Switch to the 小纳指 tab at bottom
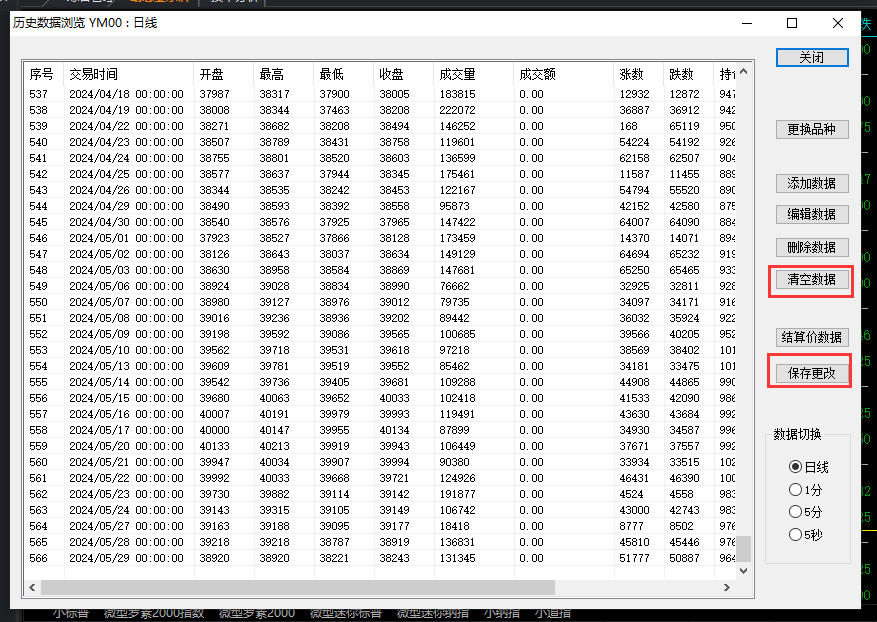This screenshot has width=877, height=622. [502, 614]
